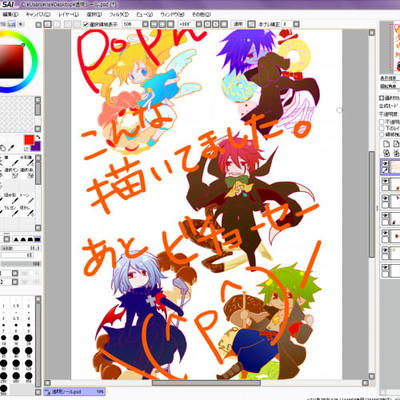Click the canvas vertical scrollbar thumb
Viewport: 400px width, 400px height.
(x=372, y=204)
